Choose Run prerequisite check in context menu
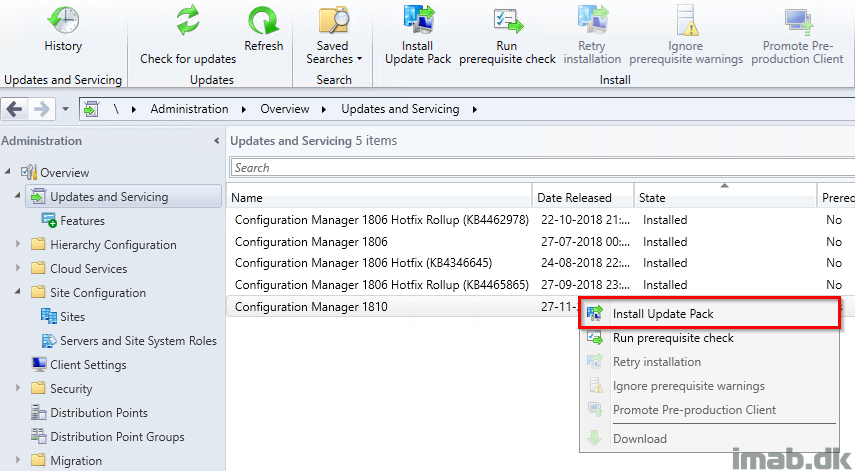The image size is (855, 471). pyautogui.click(x=709, y=338)
